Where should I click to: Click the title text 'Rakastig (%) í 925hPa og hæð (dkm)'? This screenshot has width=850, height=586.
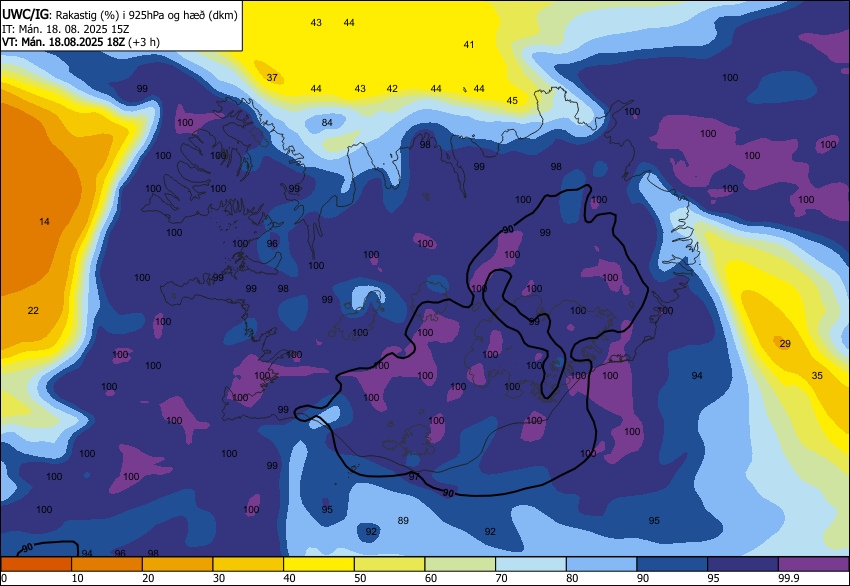point(146,15)
